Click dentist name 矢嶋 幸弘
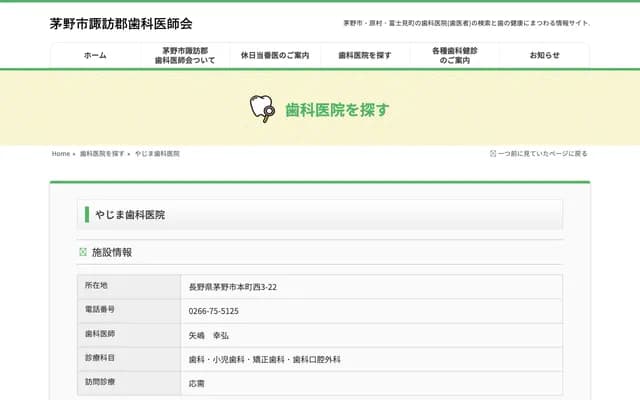 (x=209, y=336)
